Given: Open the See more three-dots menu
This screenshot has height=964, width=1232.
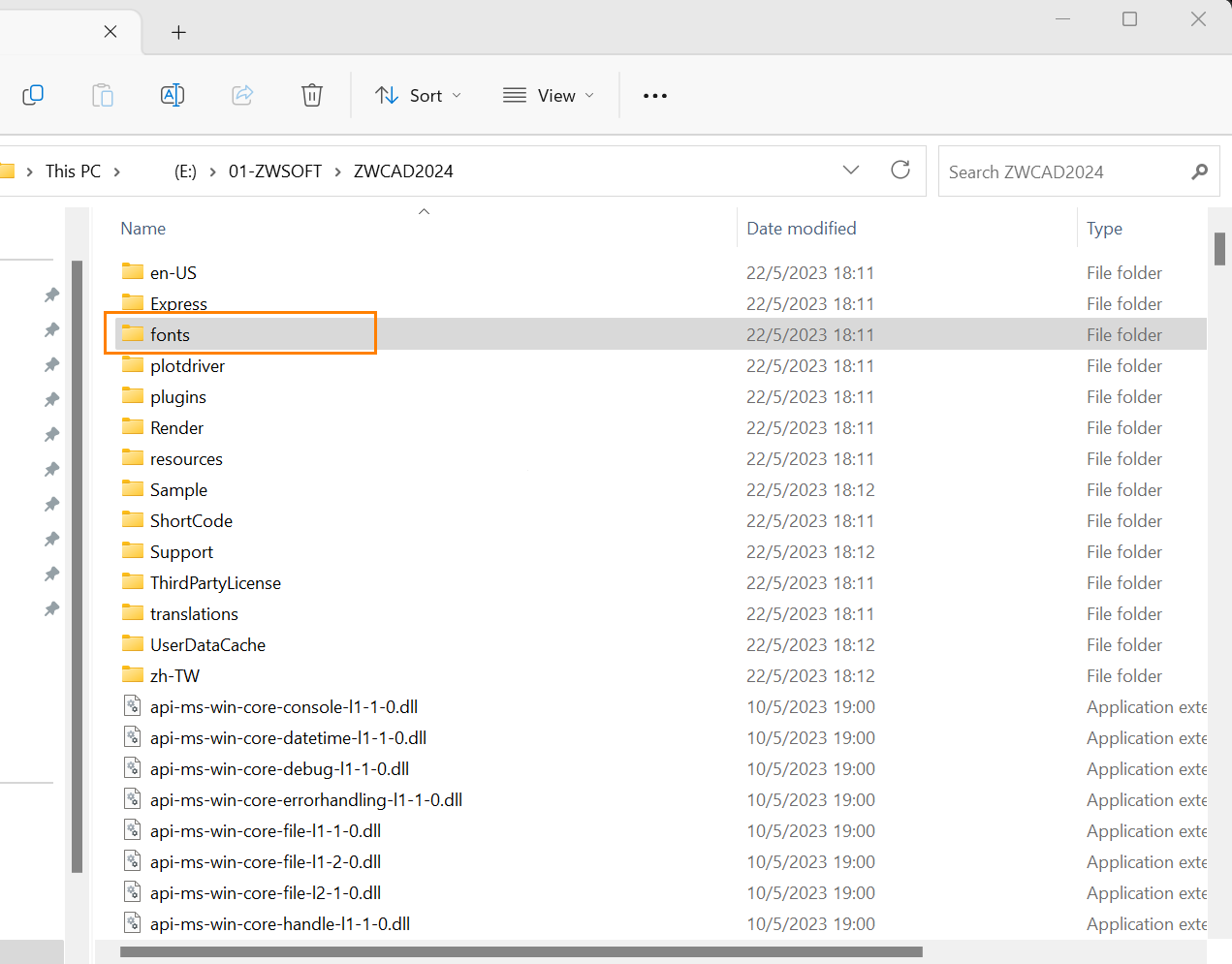Looking at the screenshot, I should [x=655, y=96].
